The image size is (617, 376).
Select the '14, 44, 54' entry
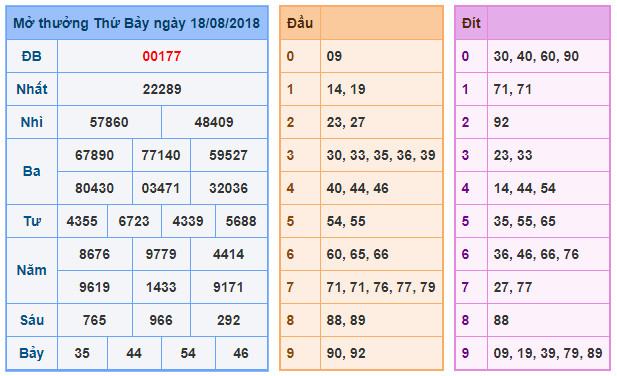[x=525, y=188]
